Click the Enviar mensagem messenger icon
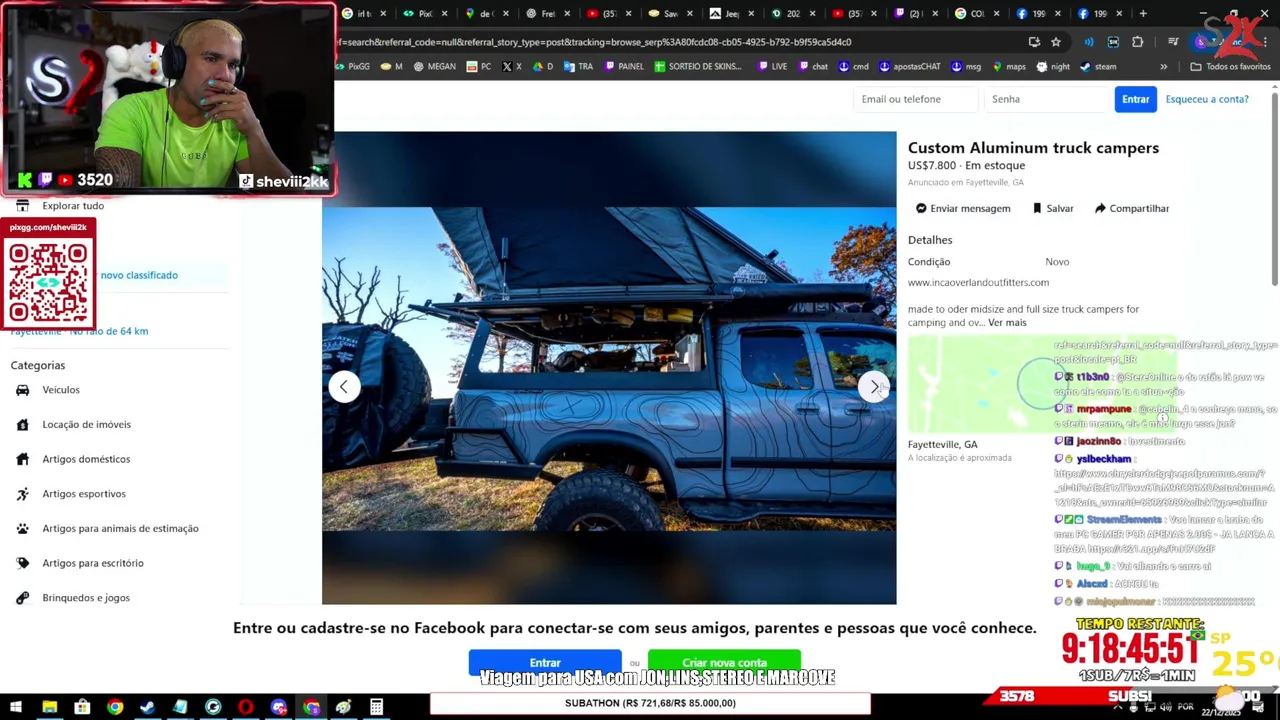This screenshot has height=720, width=1280. [x=921, y=208]
